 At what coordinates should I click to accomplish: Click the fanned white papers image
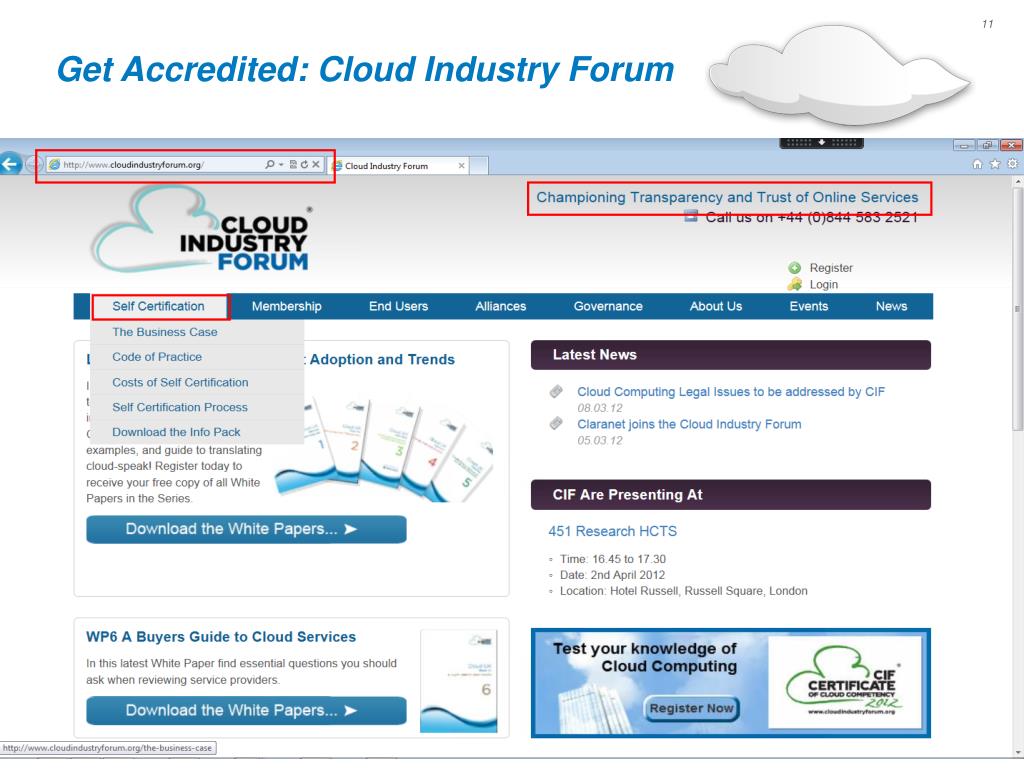tap(384, 449)
